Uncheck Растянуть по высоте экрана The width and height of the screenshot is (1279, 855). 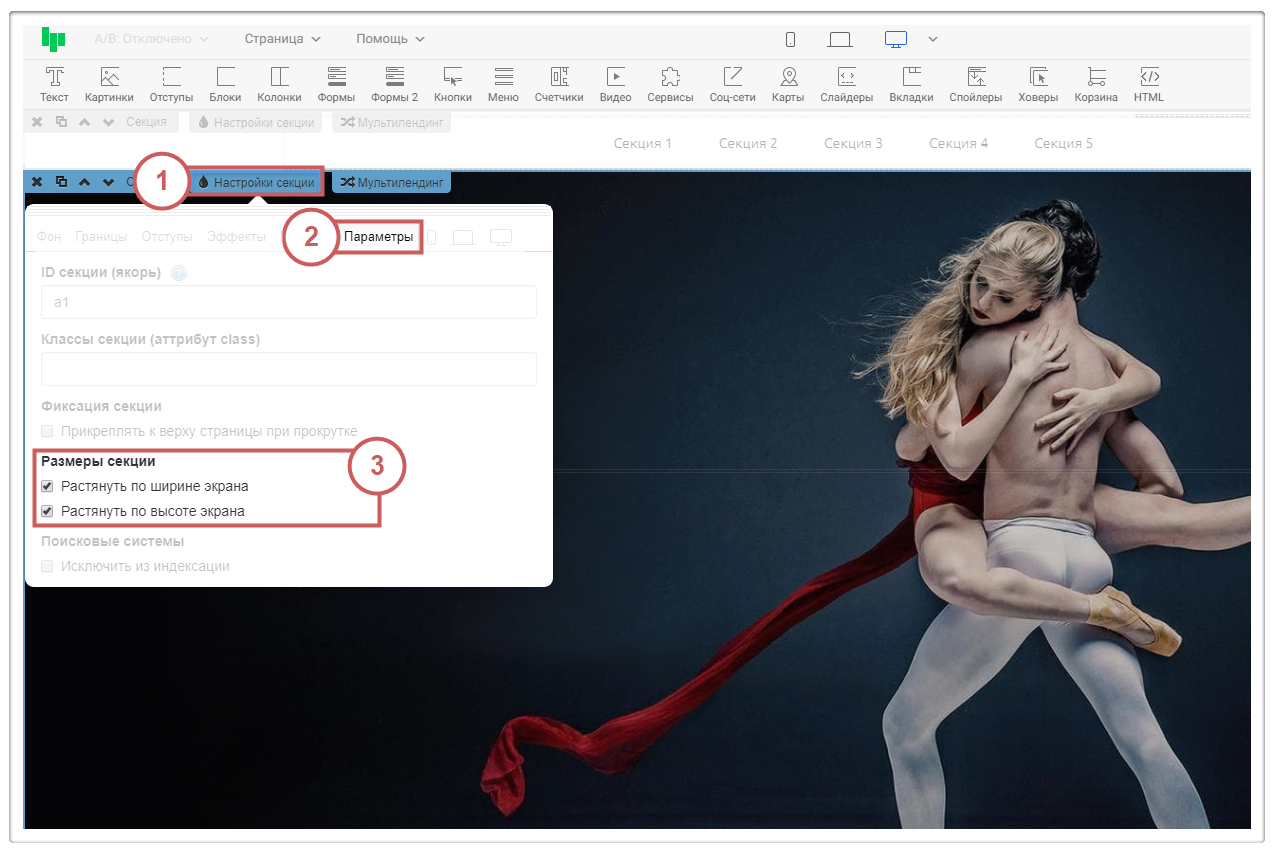[x=47, y=512]
